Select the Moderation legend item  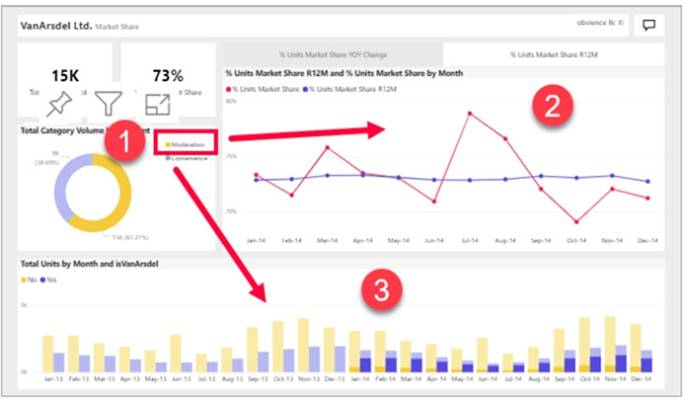click(x=185, y=145)
